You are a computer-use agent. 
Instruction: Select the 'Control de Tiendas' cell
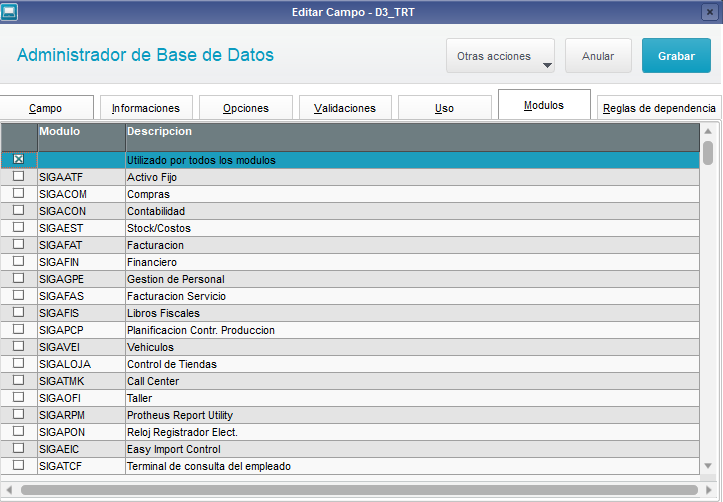[413, 364]
